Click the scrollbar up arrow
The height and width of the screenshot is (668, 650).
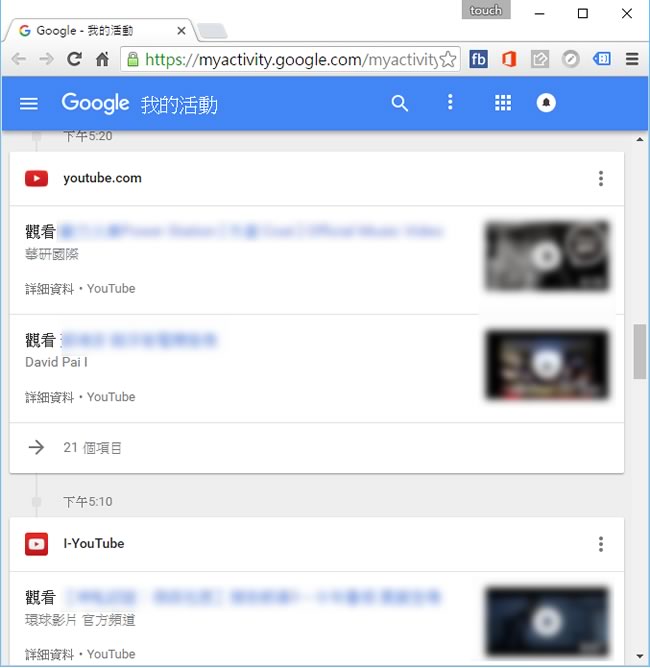pos(639,139)
